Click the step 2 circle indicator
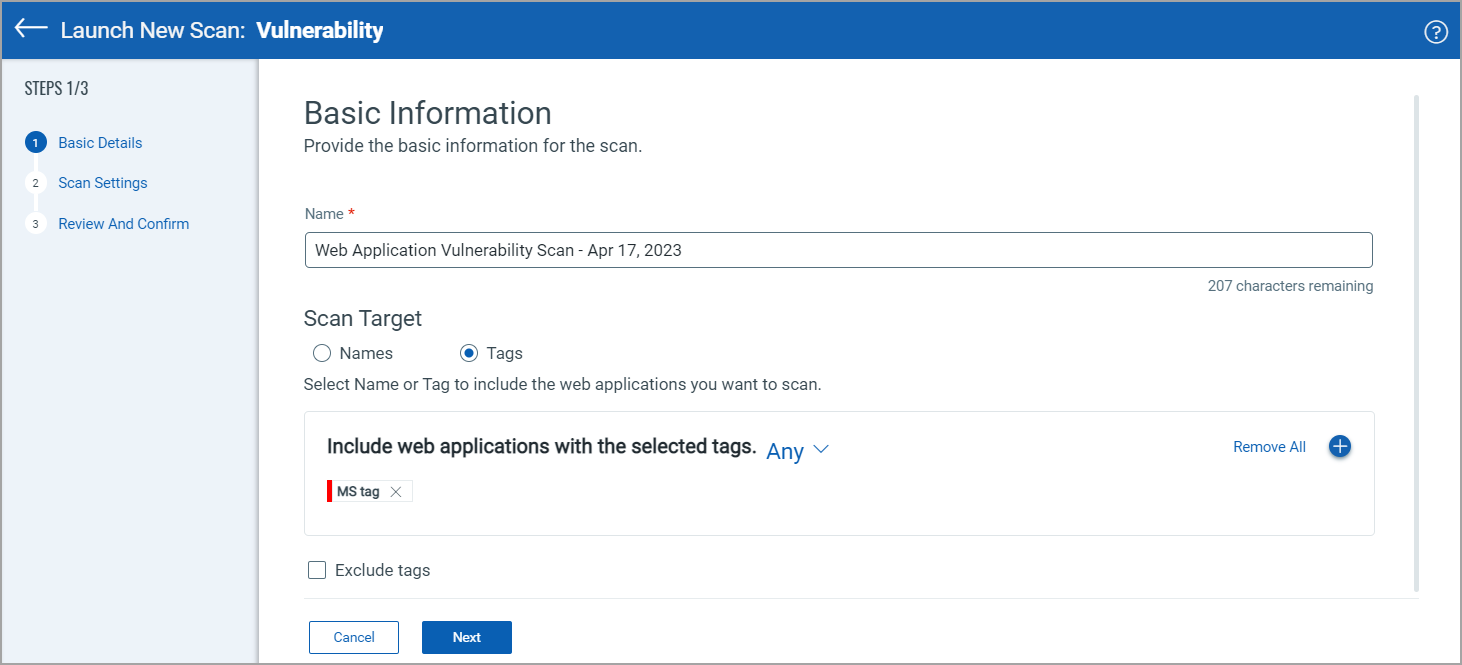Screen dimensions: 1462x665 tap(35, 183)
